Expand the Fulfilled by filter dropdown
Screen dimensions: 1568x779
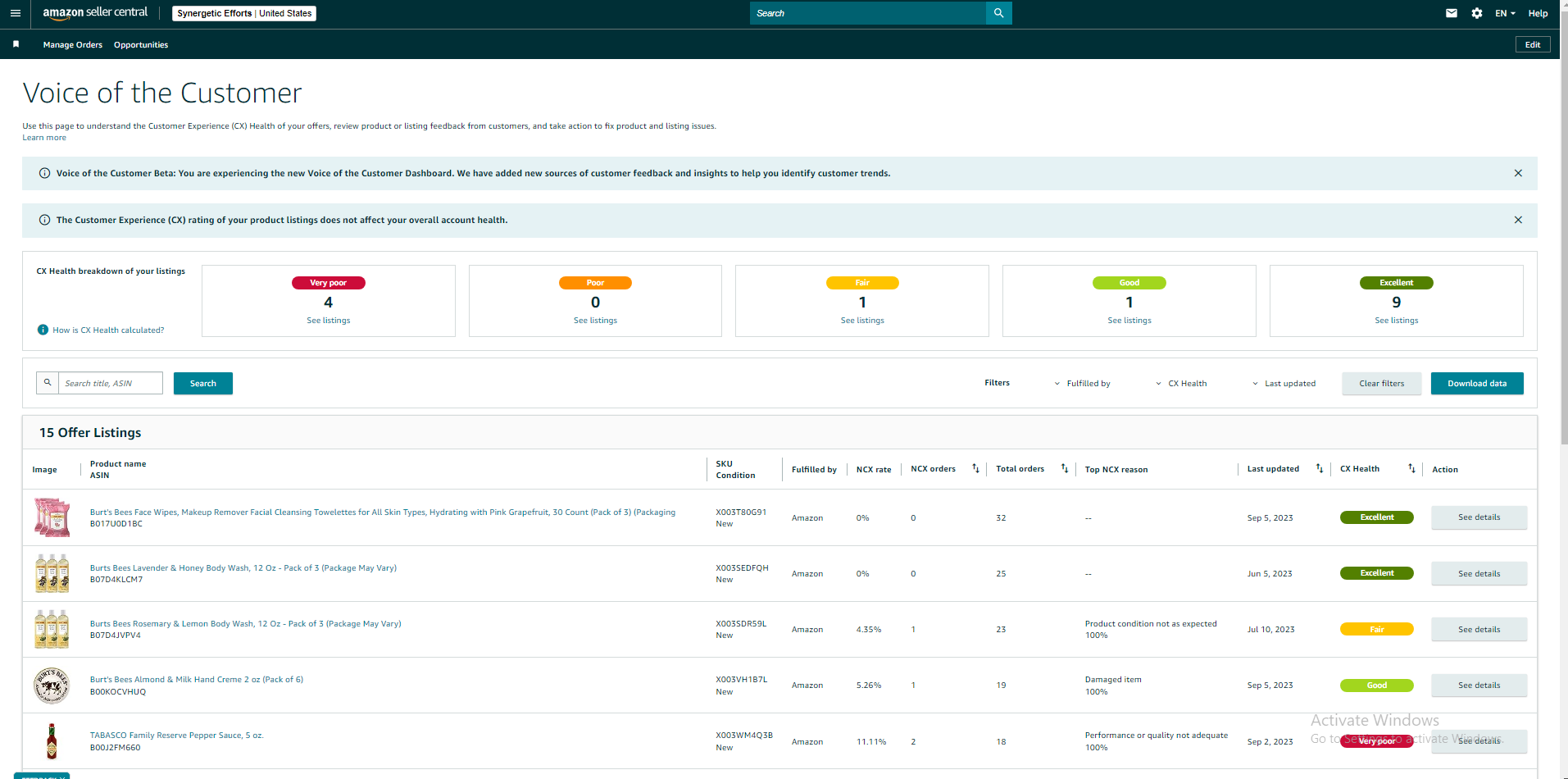pyautogui.click(x=1083, y=383)
